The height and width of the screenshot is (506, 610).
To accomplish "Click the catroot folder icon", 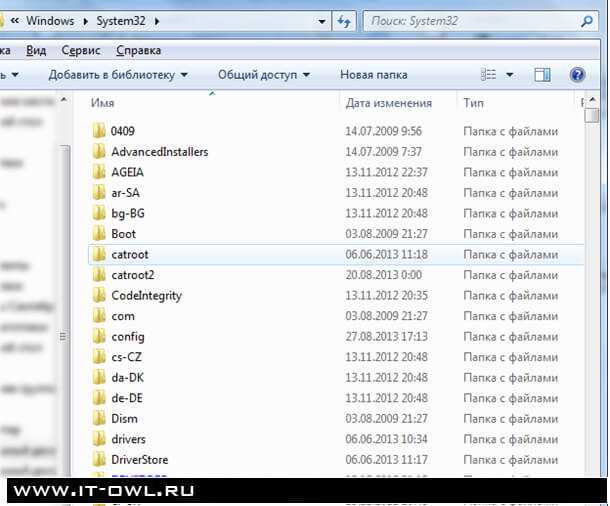I will pos(98,255).
